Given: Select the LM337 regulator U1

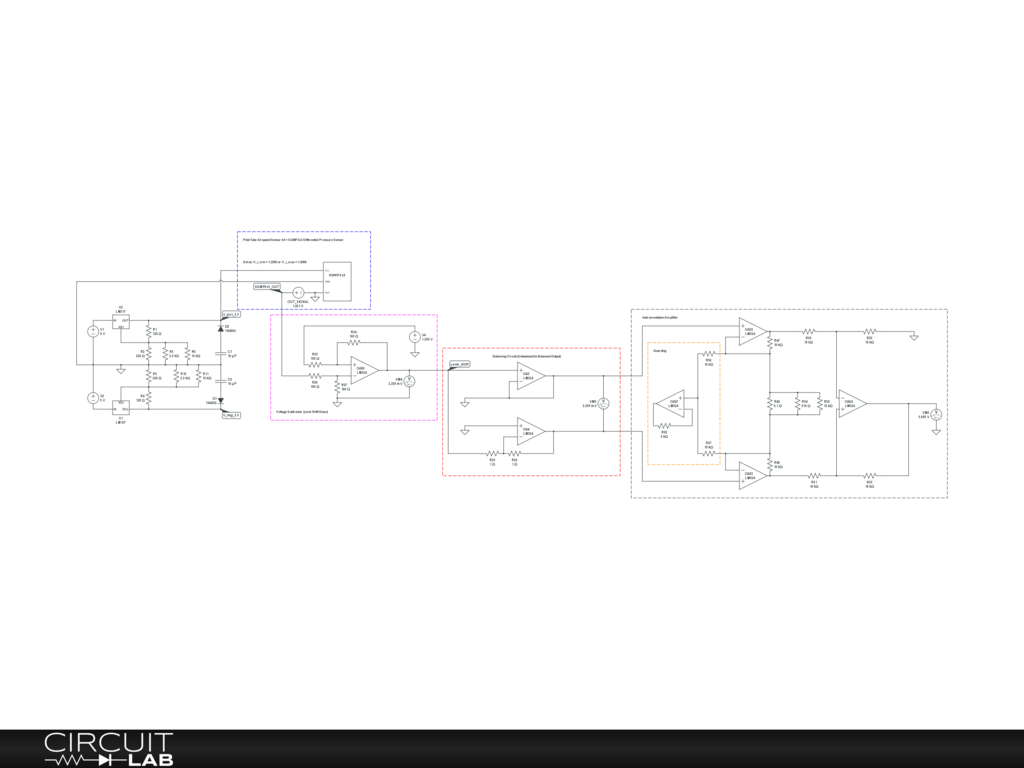Looking at the screenshot, I should [121, 406].
